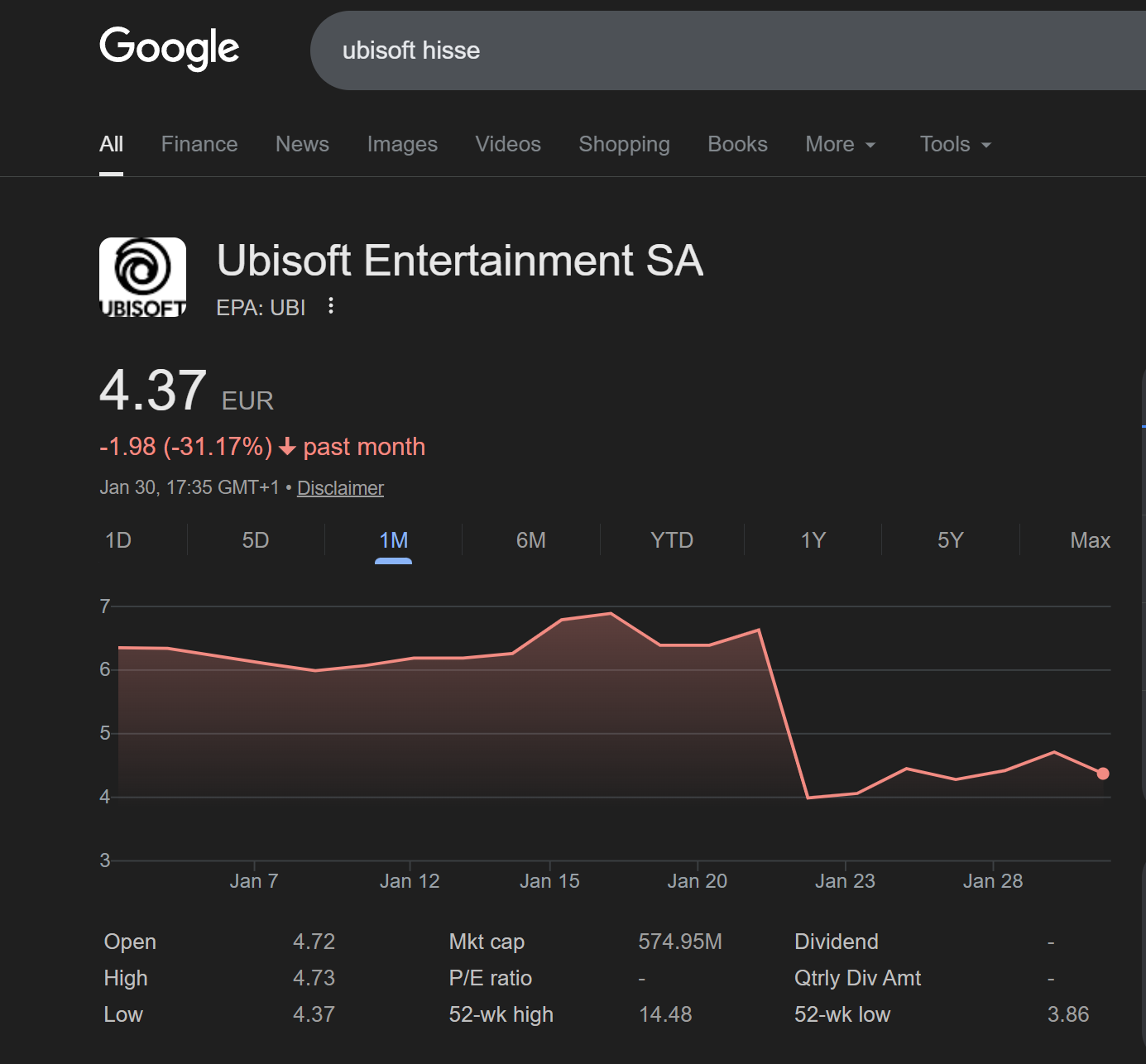This screenshot has height=1064, width=1146.
Task: Select the YTD chart range
Action: click(672, 540)
